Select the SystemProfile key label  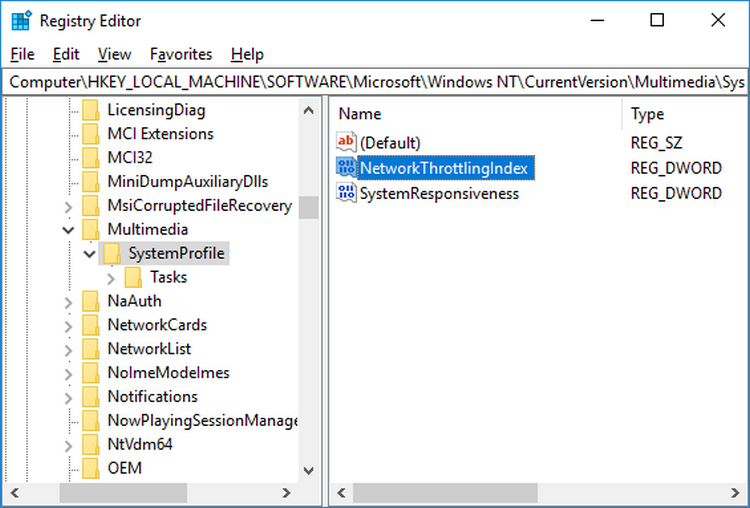coord(176,253)
